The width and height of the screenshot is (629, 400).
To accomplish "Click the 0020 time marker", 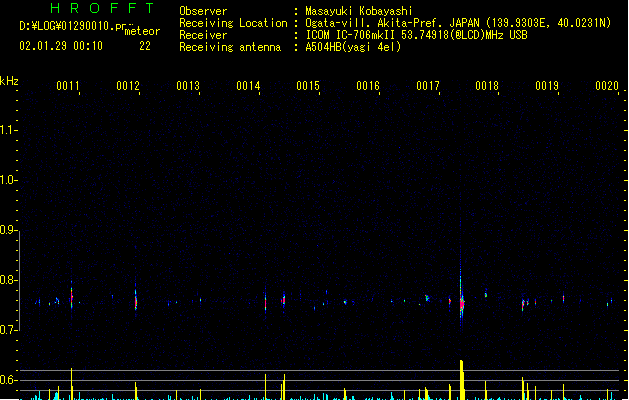I will [x=607, y=85].
